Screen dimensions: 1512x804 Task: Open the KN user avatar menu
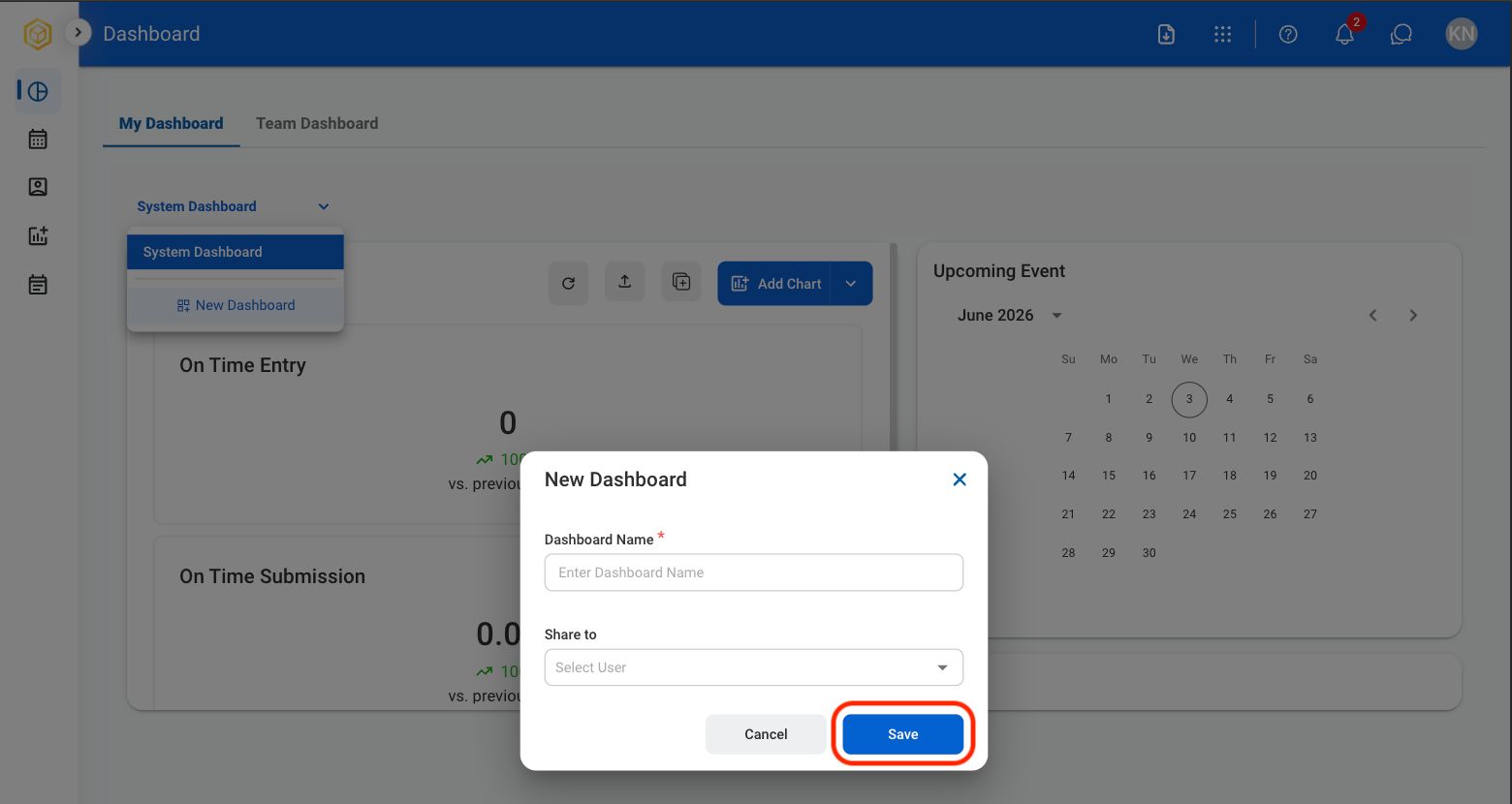point(1462,34)
